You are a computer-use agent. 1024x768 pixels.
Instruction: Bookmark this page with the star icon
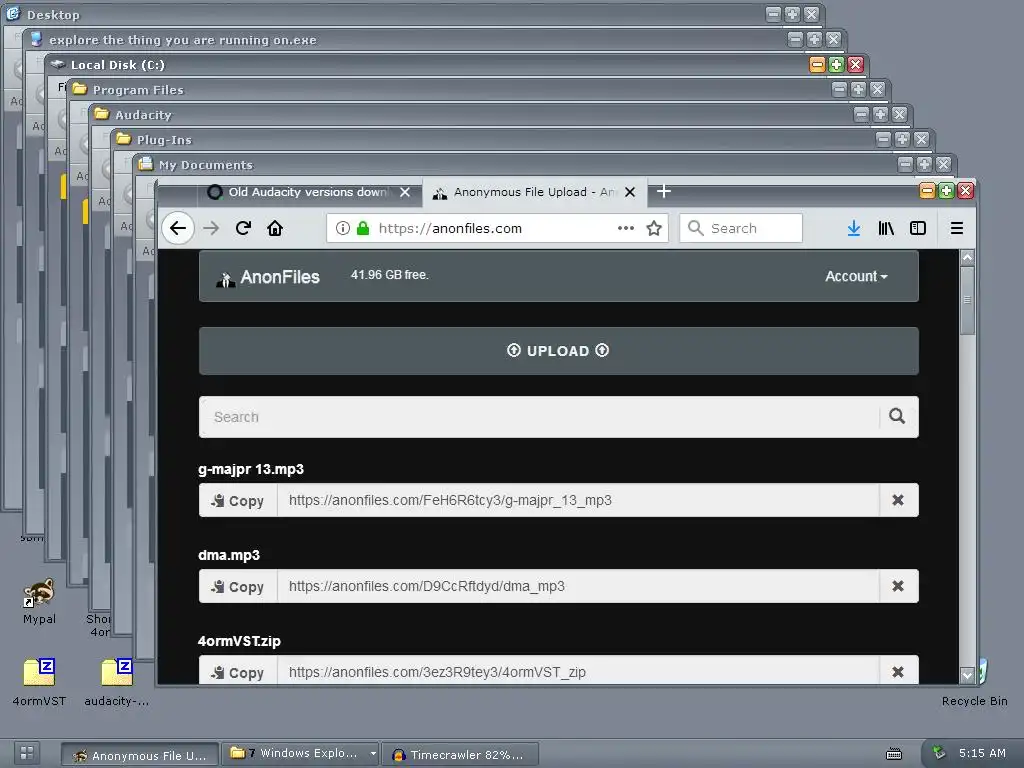click(x=654, y=228)
